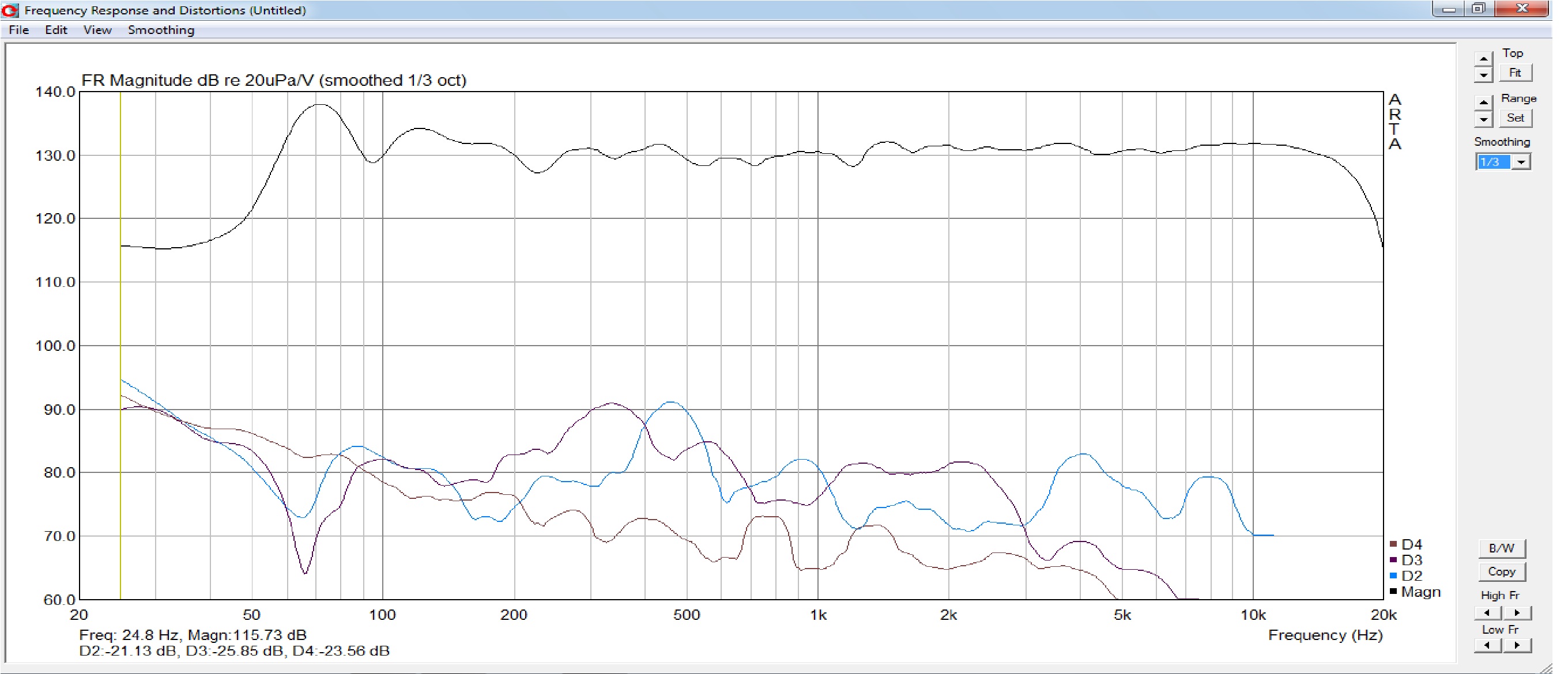Image resolution: width=1568 pixels, height=674 pixels.
Task: Click the High Fr right arrow
Action: click(1517, 612)
